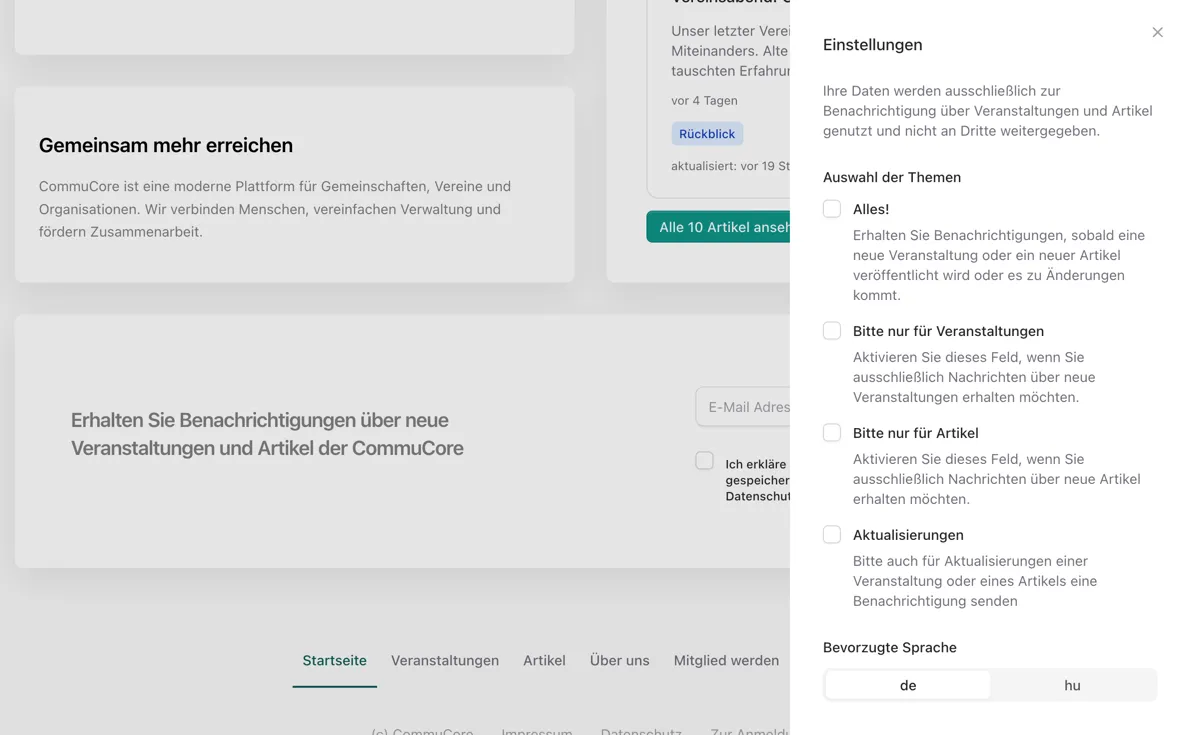Viewport: 1189px width, 735px height.
Task: Enable the Aktualisierungen notifications option
Action: [x=831, y=534]
